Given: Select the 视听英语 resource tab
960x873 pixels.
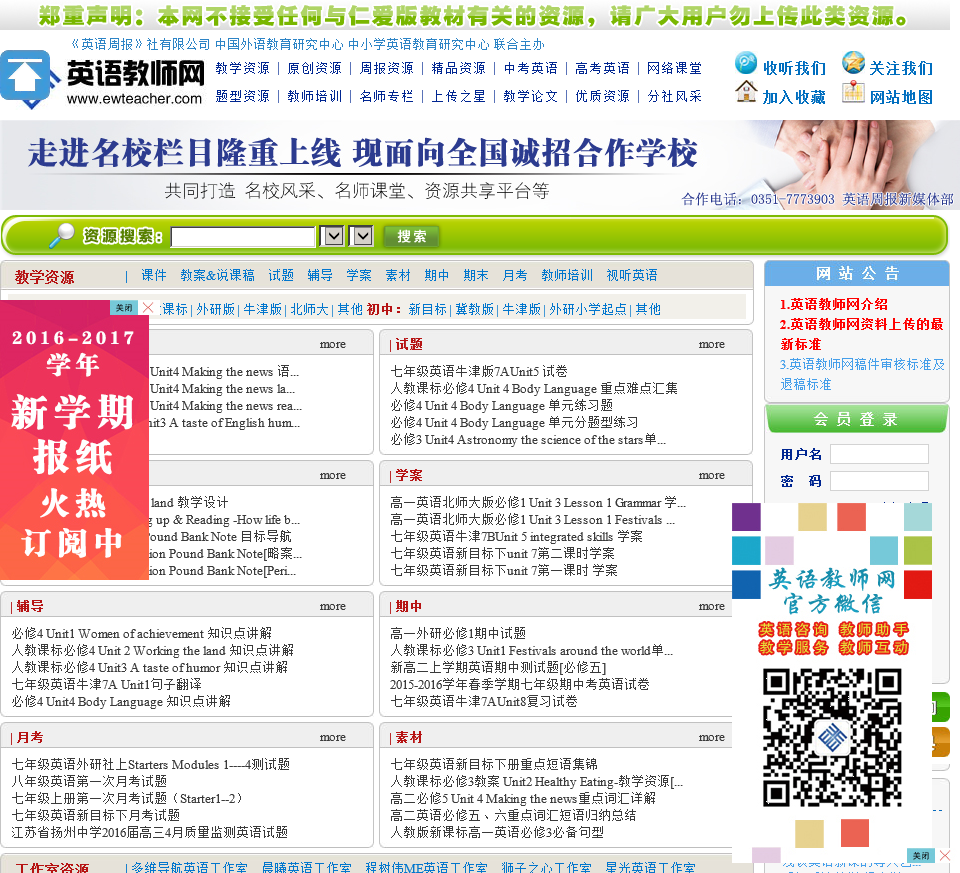Looking at the screenshot, I should click(x=632, y=275).
